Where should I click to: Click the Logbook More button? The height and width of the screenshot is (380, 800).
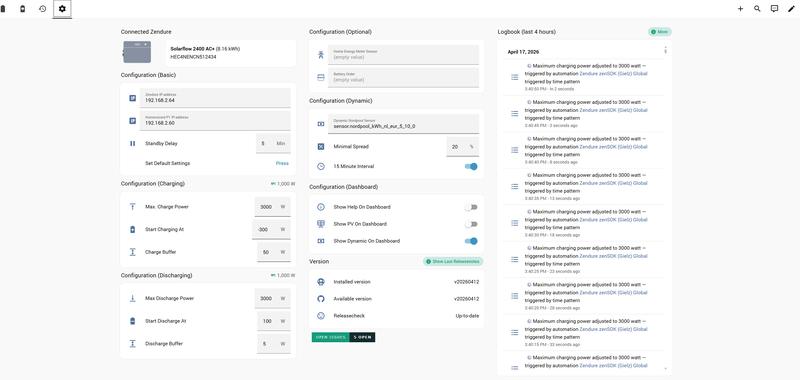pos(660,32)
